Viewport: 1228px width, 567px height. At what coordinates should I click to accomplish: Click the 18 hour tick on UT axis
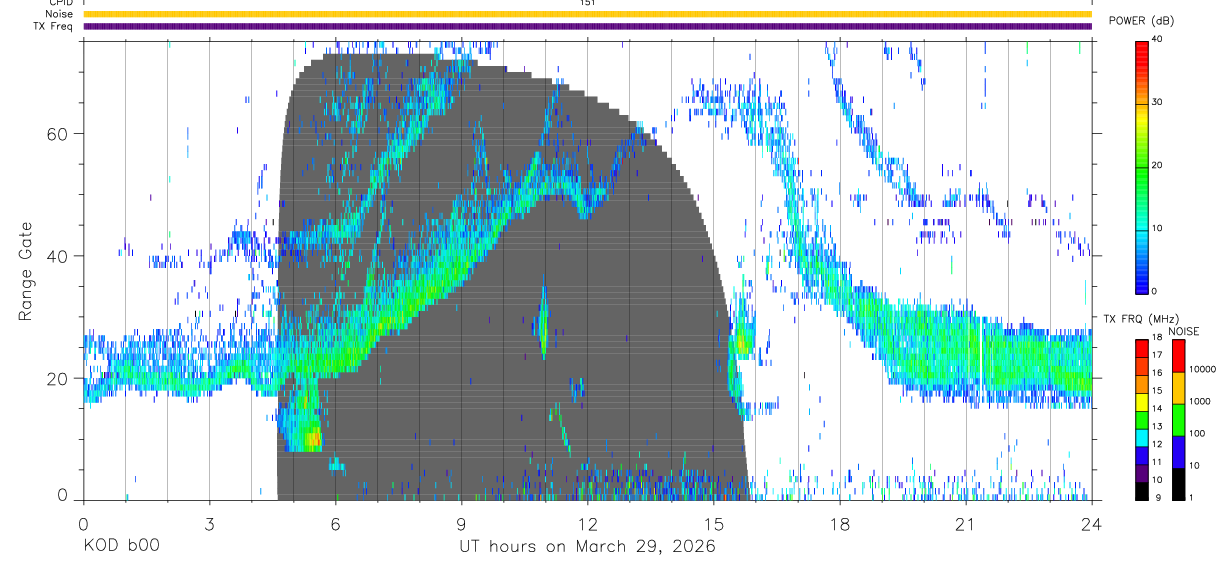[x=840, y=524]
